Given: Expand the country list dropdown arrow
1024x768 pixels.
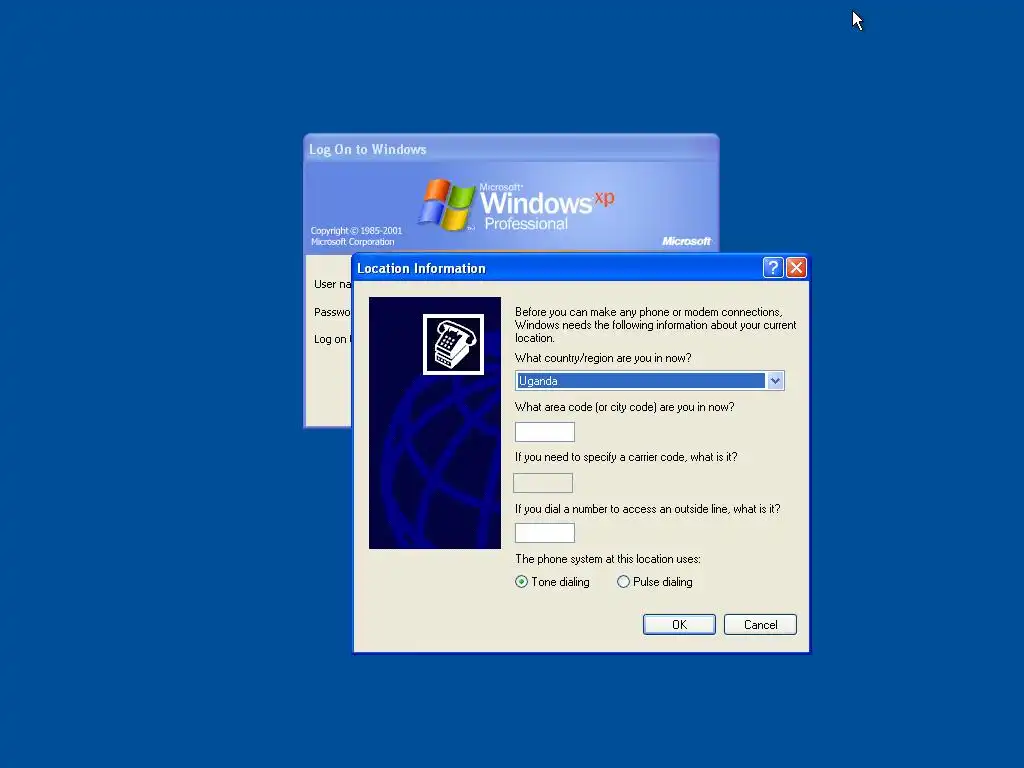Looking at the screenshot, I should (775, 381).
